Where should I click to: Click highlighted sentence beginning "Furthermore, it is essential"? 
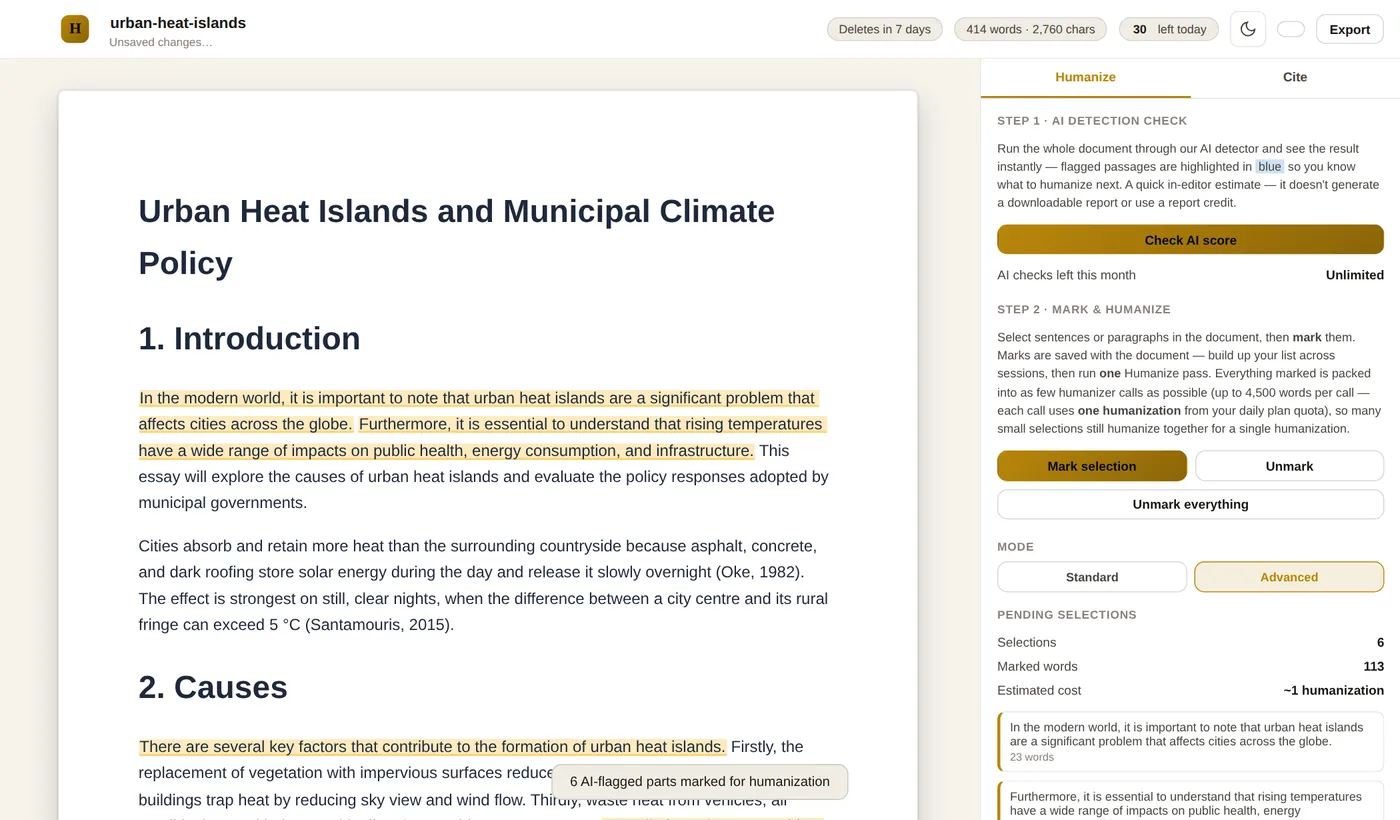point(483,437)
